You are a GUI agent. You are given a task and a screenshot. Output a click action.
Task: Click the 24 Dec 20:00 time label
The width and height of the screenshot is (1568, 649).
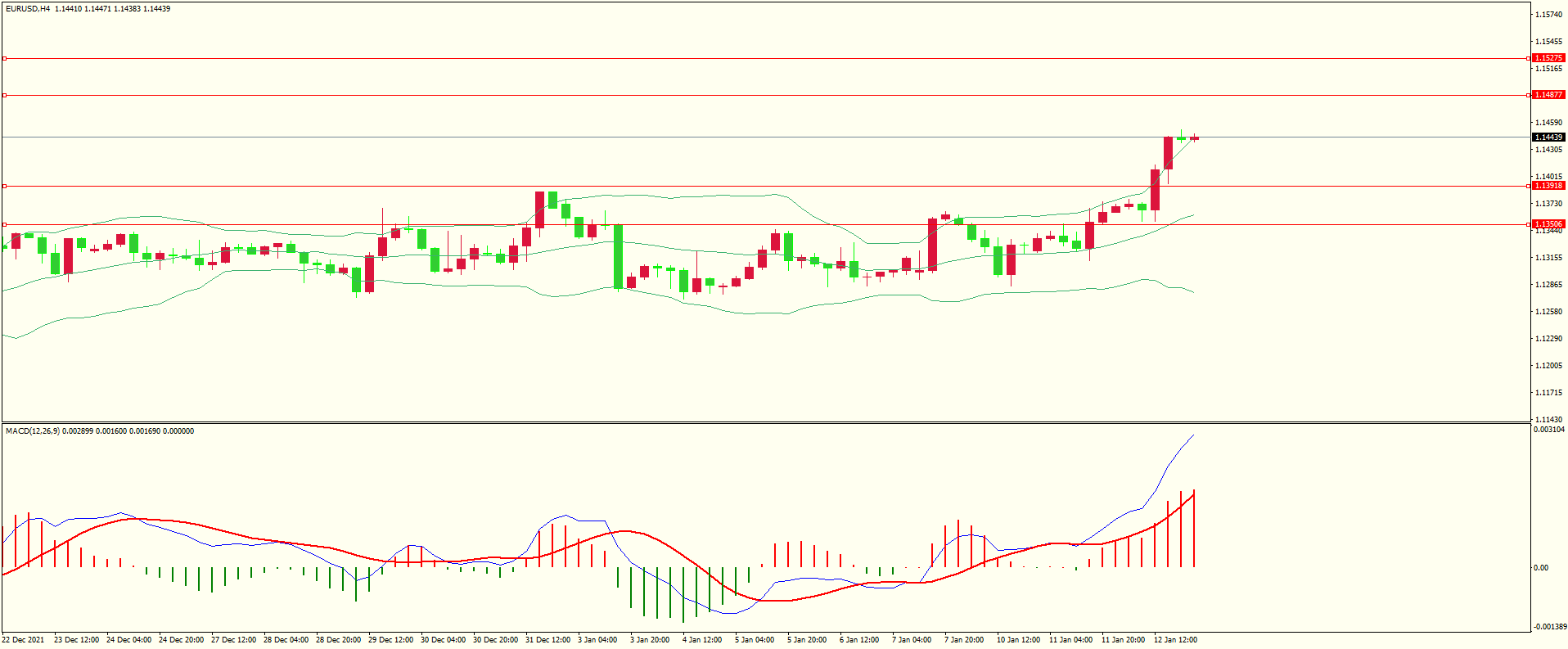click(181, 640)
